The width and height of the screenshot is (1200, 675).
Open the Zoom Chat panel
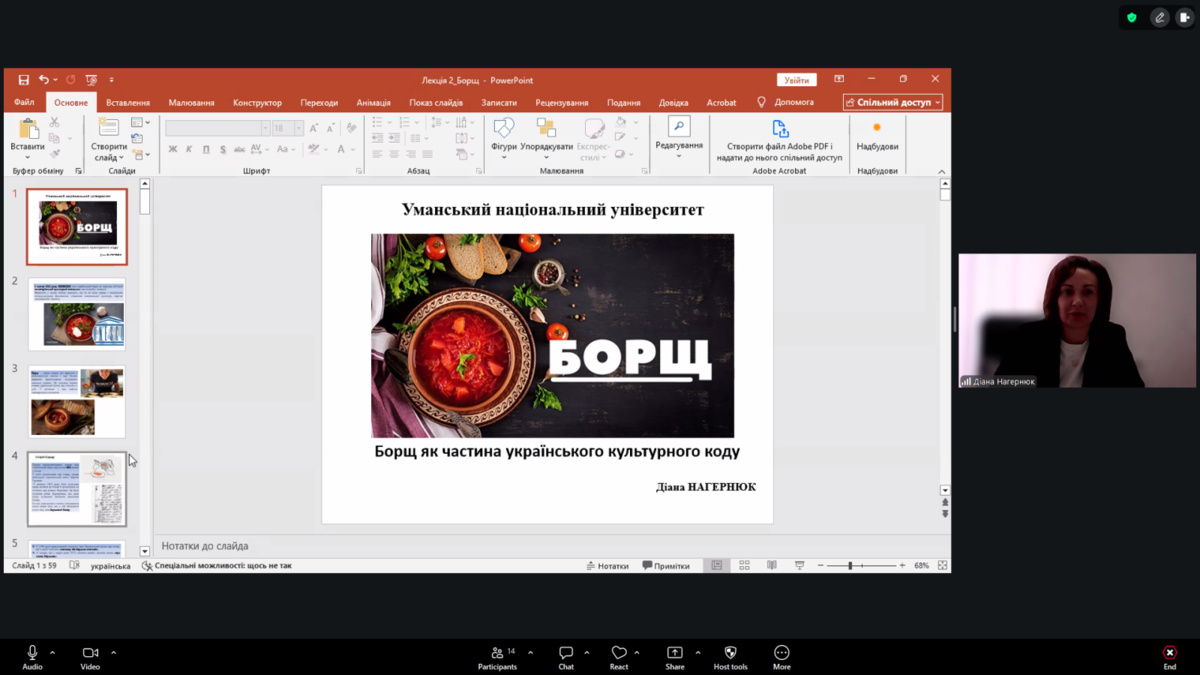click(566, 656)
